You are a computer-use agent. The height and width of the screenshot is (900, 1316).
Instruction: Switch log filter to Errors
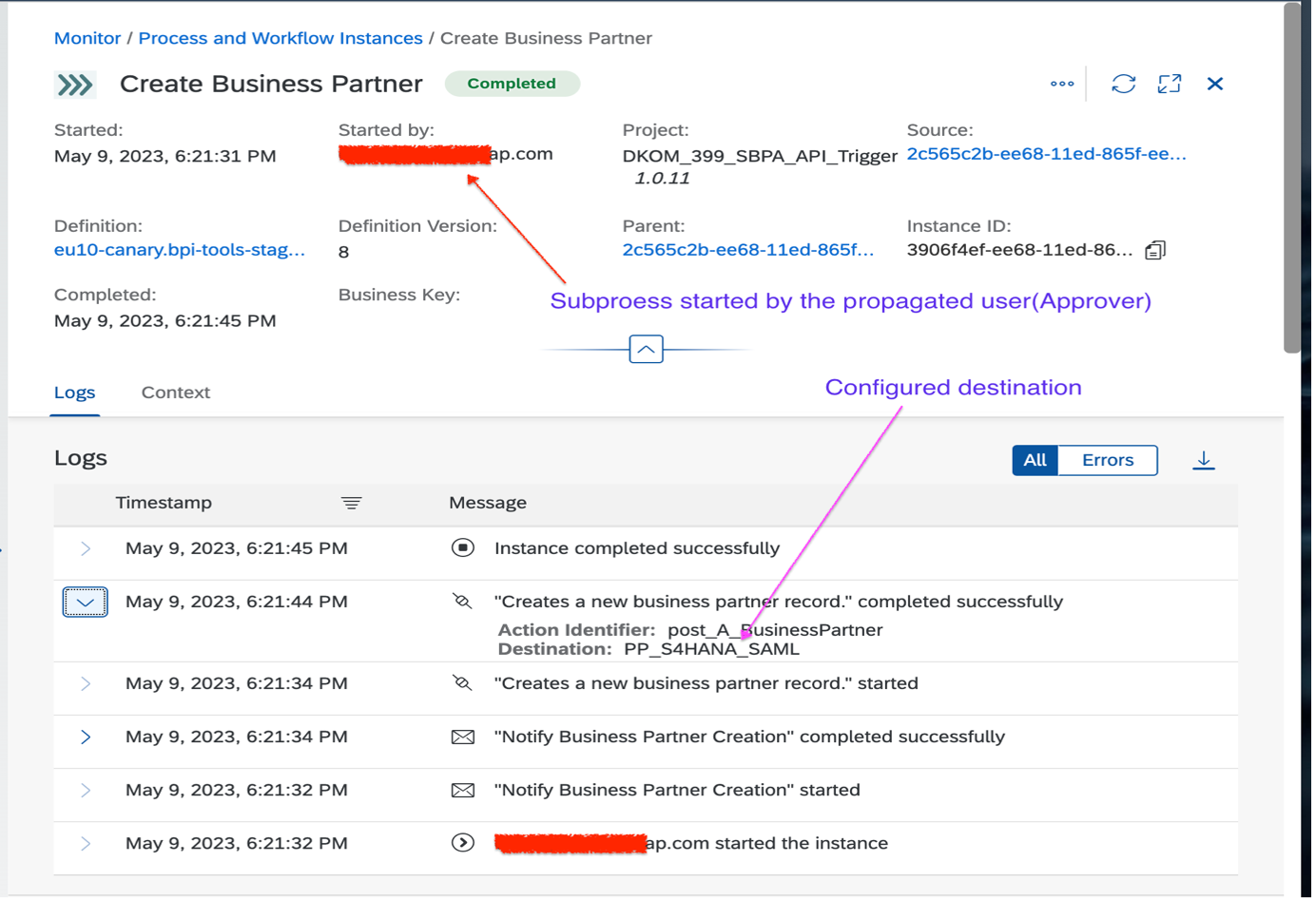(1107, 460)
